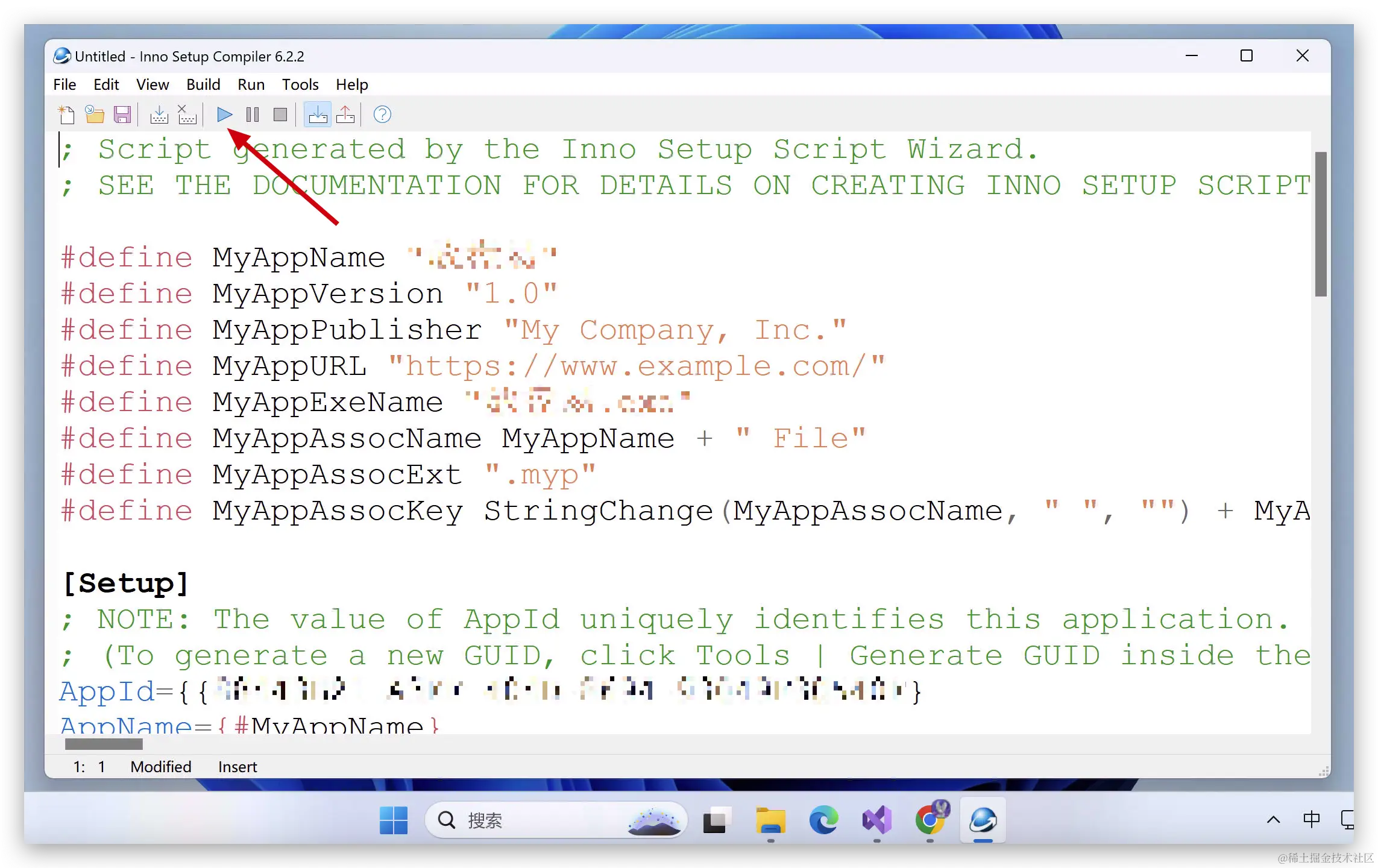Open the Tools menu
The image size is (1378, 868).
pos(300,84)
